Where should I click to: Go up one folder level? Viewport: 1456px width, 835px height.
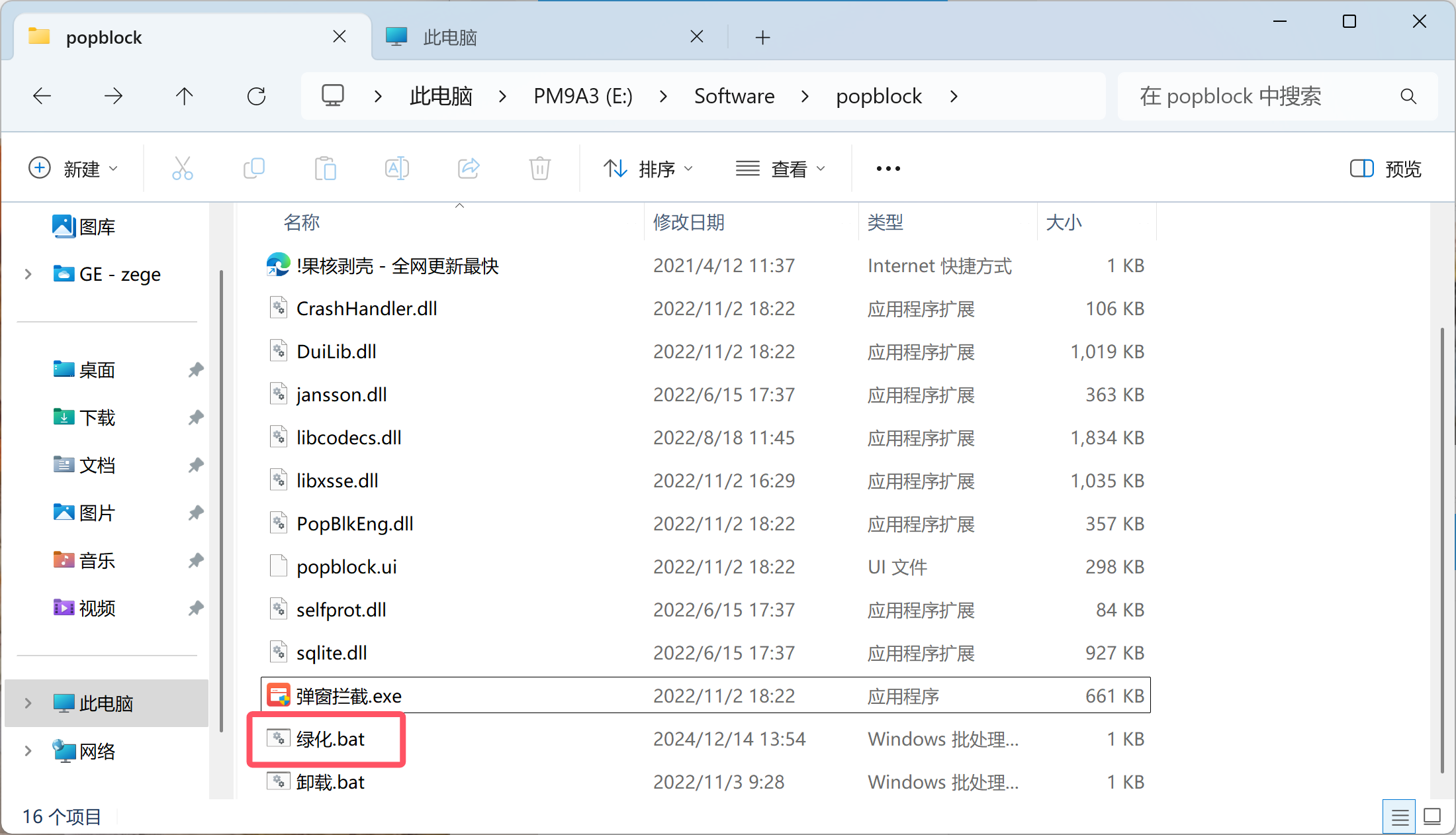(x=185, y=97)
